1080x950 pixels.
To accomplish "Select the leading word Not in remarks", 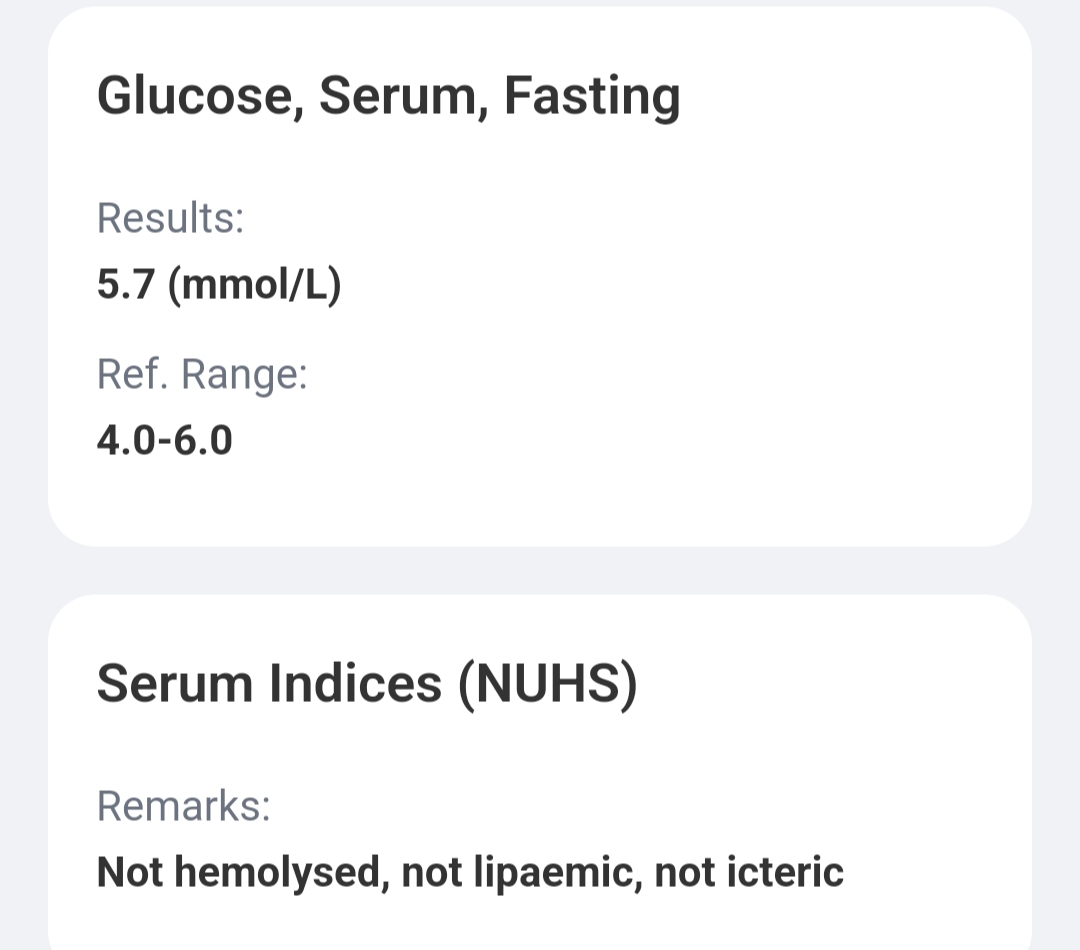I will point(130,872).
